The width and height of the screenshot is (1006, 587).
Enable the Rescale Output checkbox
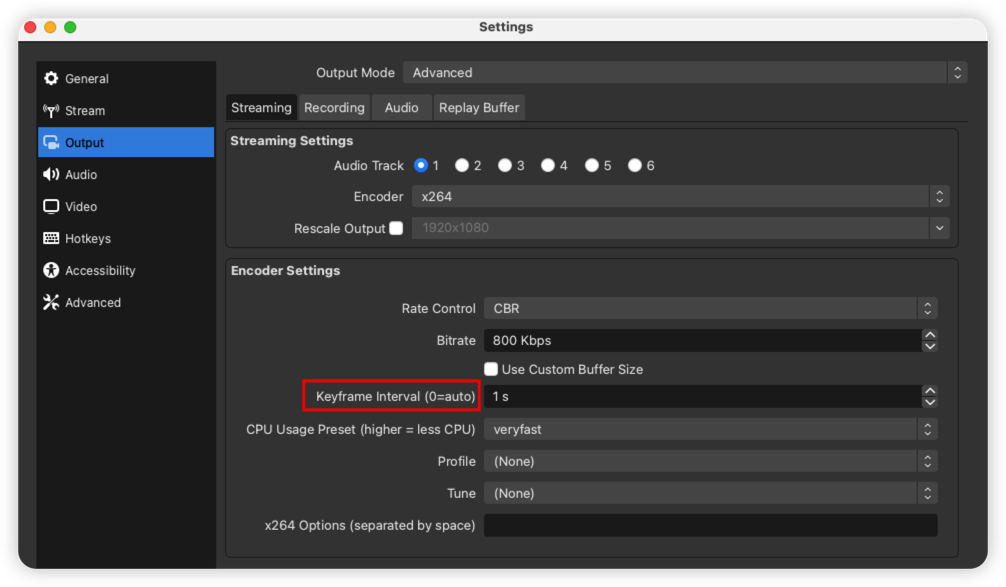(x=396, y=228)
